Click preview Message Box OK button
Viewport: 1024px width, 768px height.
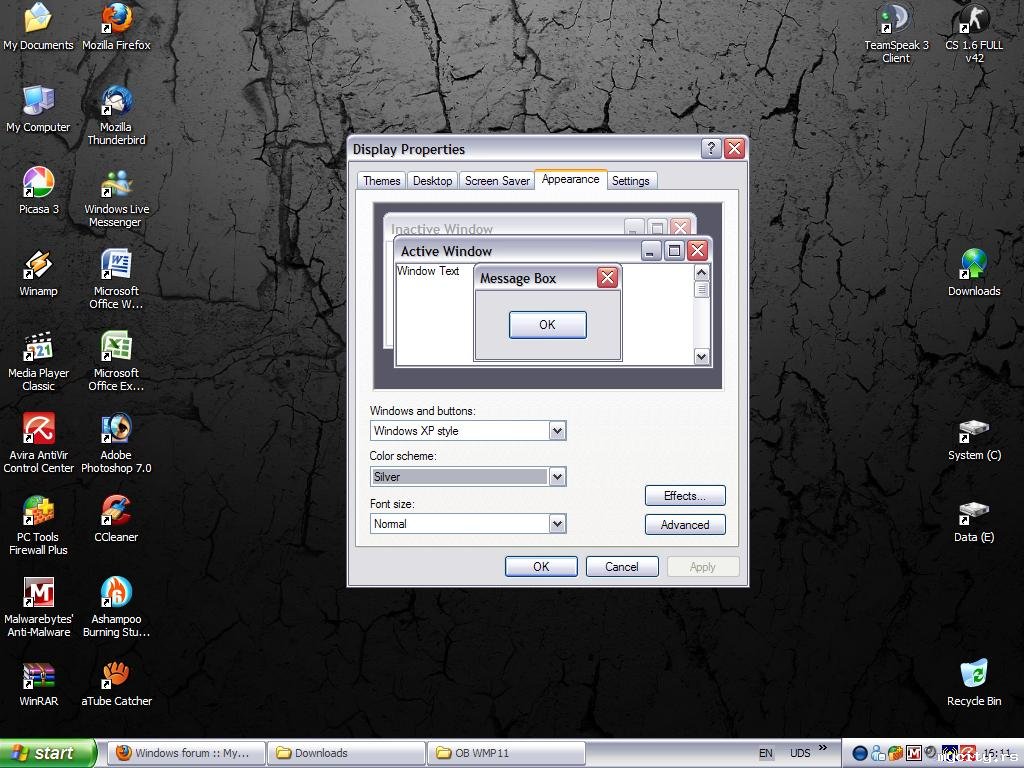(547, 325)
